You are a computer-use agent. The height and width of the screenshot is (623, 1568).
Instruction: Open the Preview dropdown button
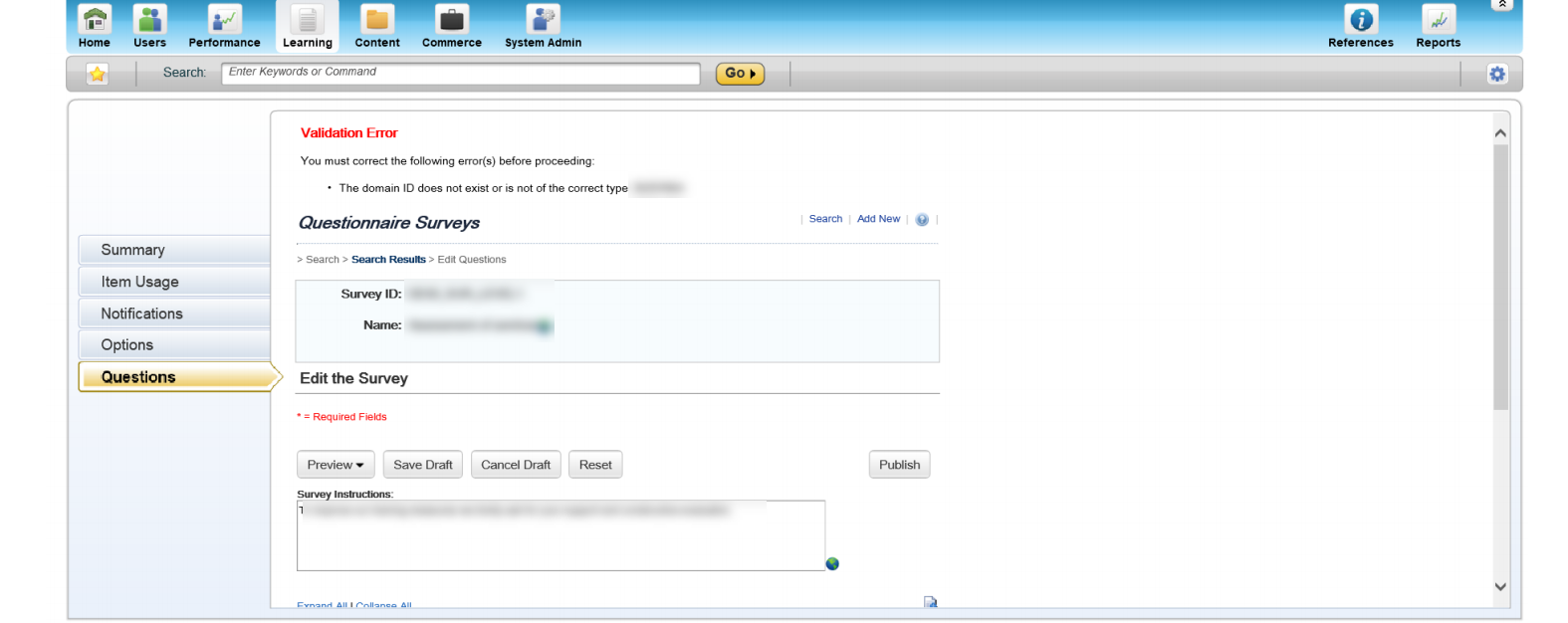pyautogui.click(x=336, y=465)
